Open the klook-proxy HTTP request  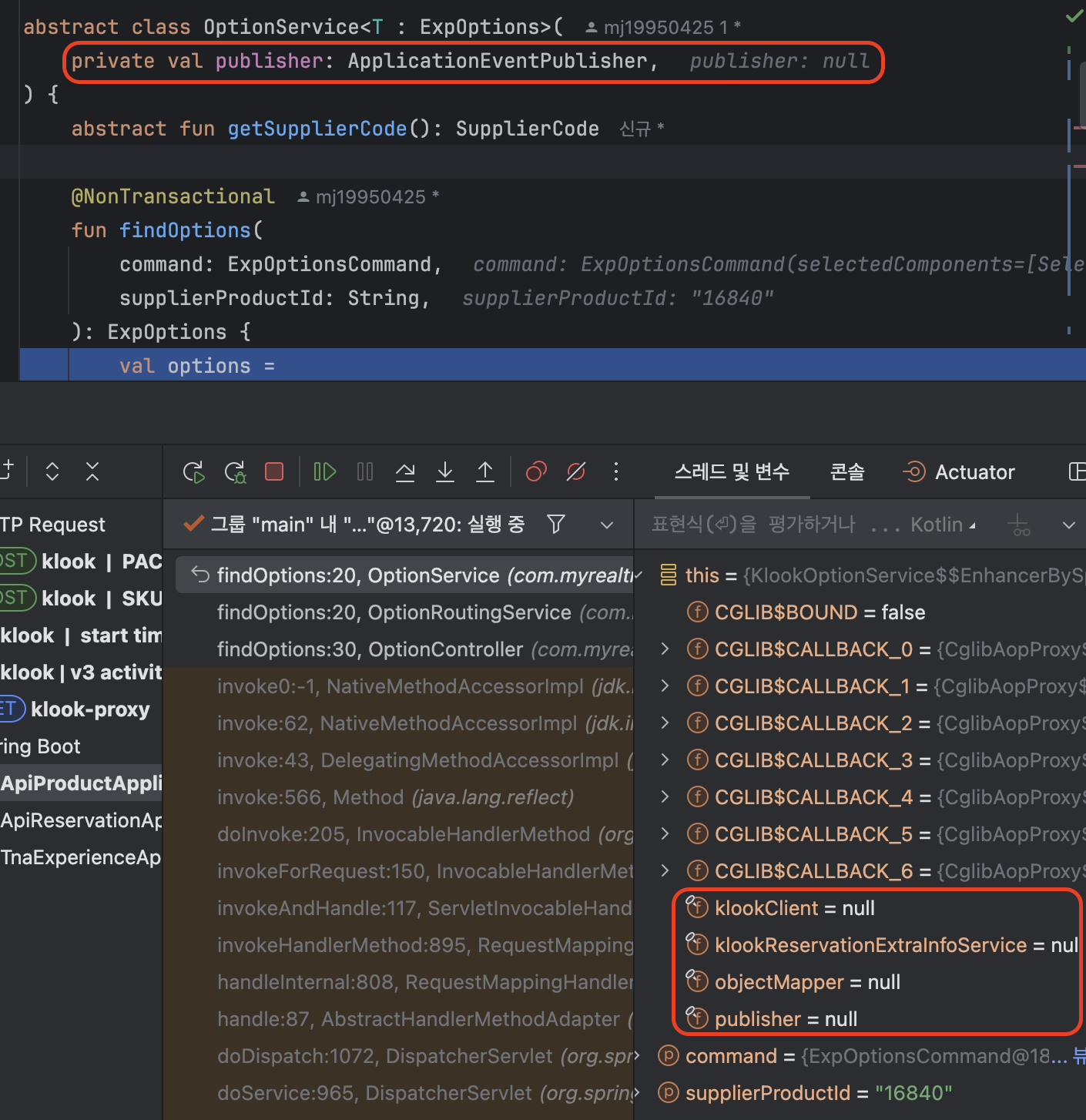pos(81,709)
